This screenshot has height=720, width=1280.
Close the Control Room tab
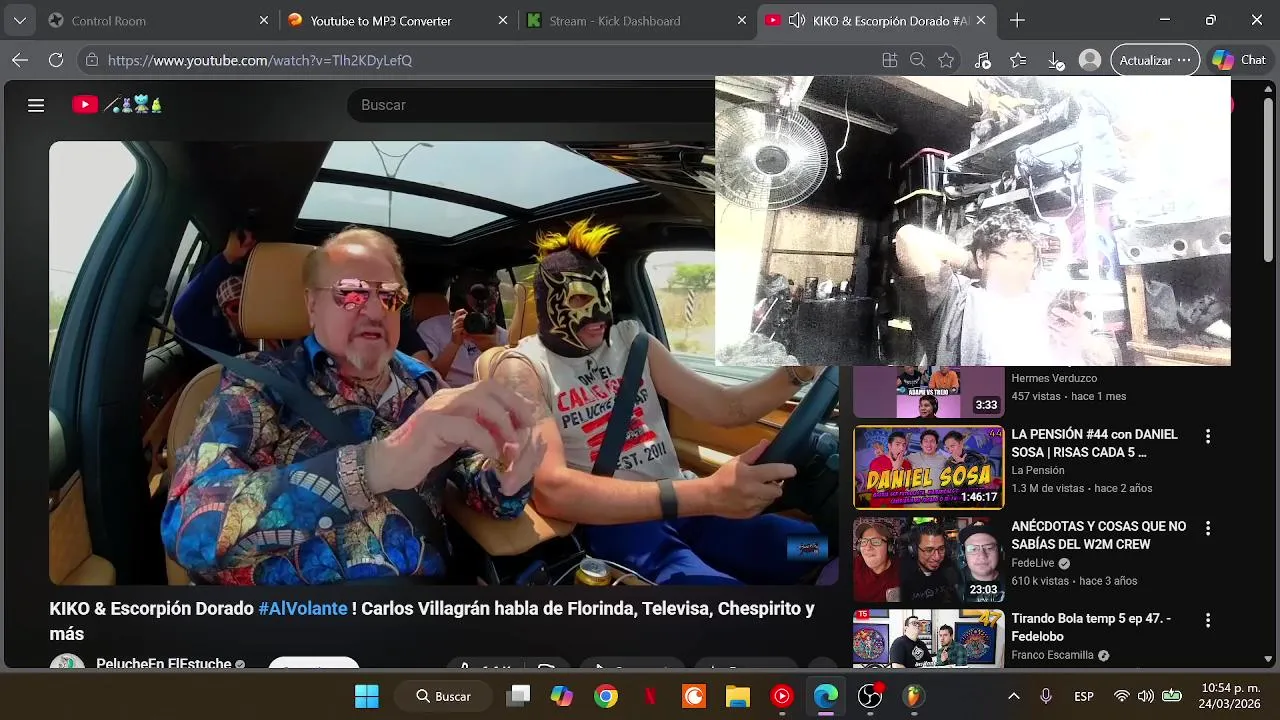click(x=264, y=20)
